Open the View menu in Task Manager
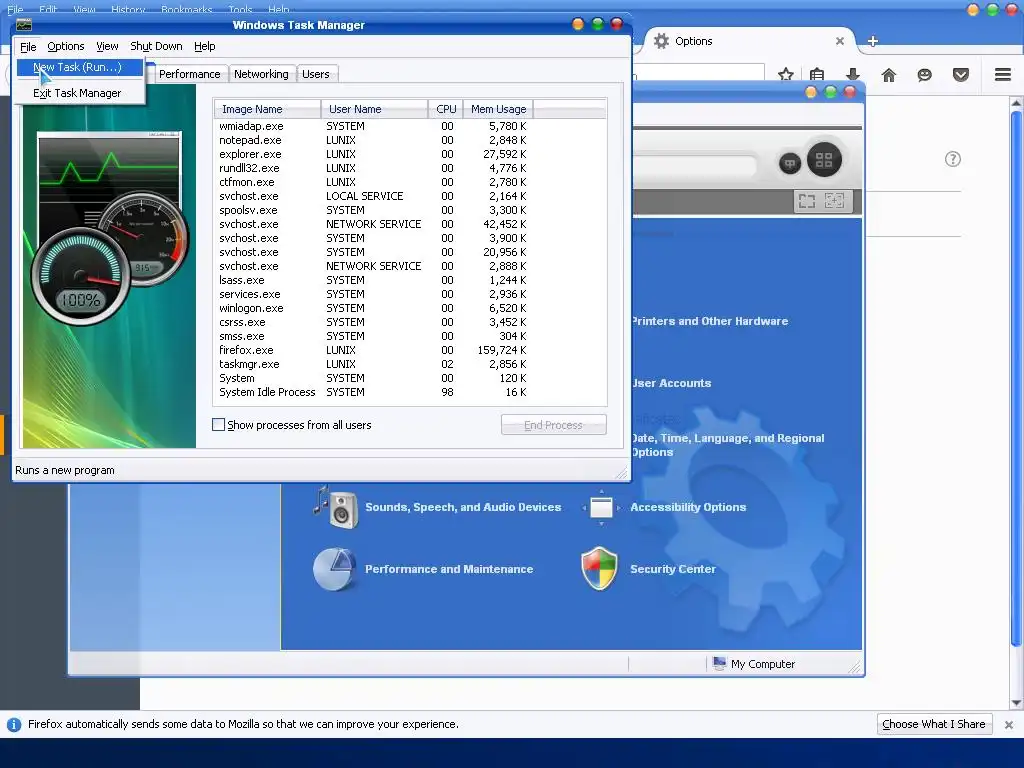1024x768 pixels. (107, 46)
